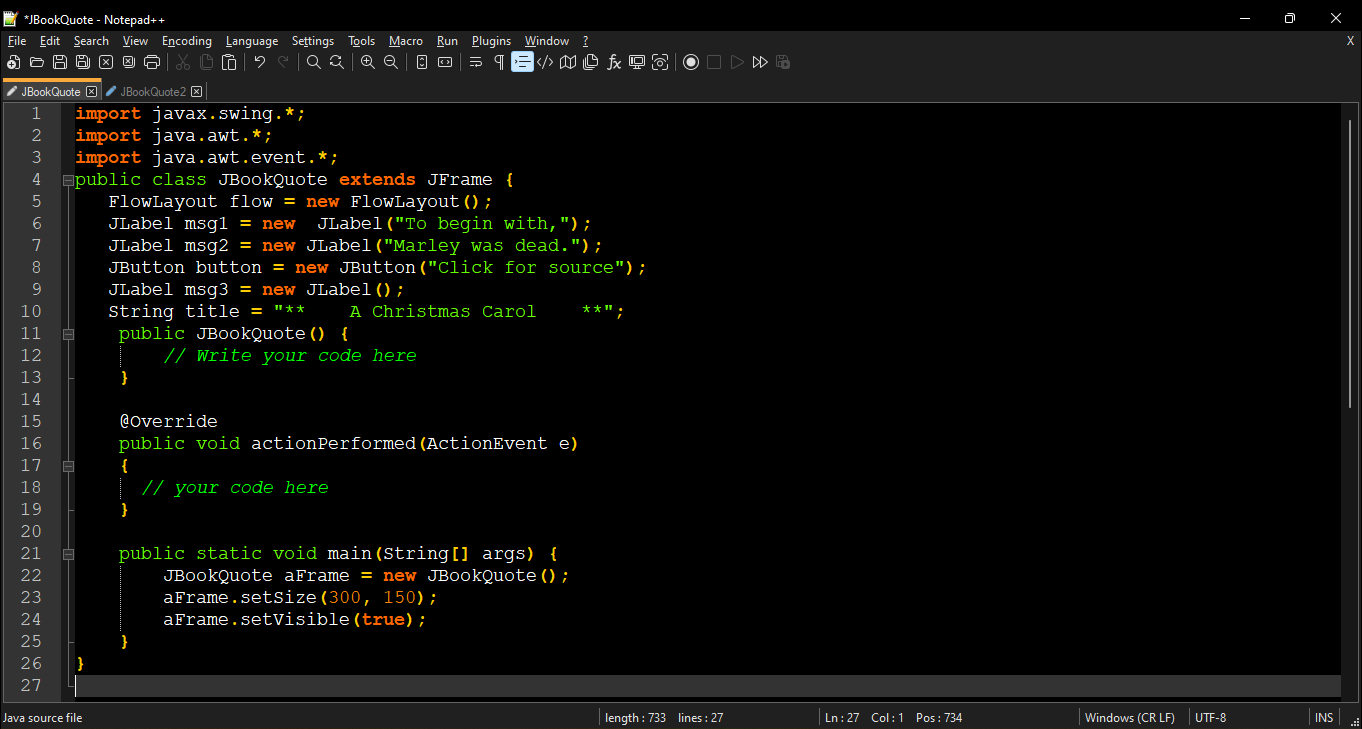Open a file using the folder toolbar icon
The width and height of the screenshot is (1362, 729).
(x=37, y=62)
